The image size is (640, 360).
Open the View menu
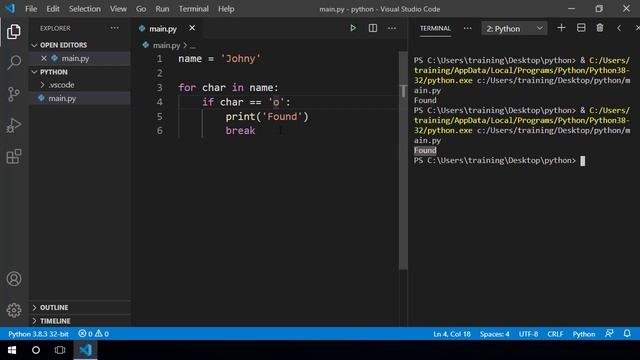118,9
